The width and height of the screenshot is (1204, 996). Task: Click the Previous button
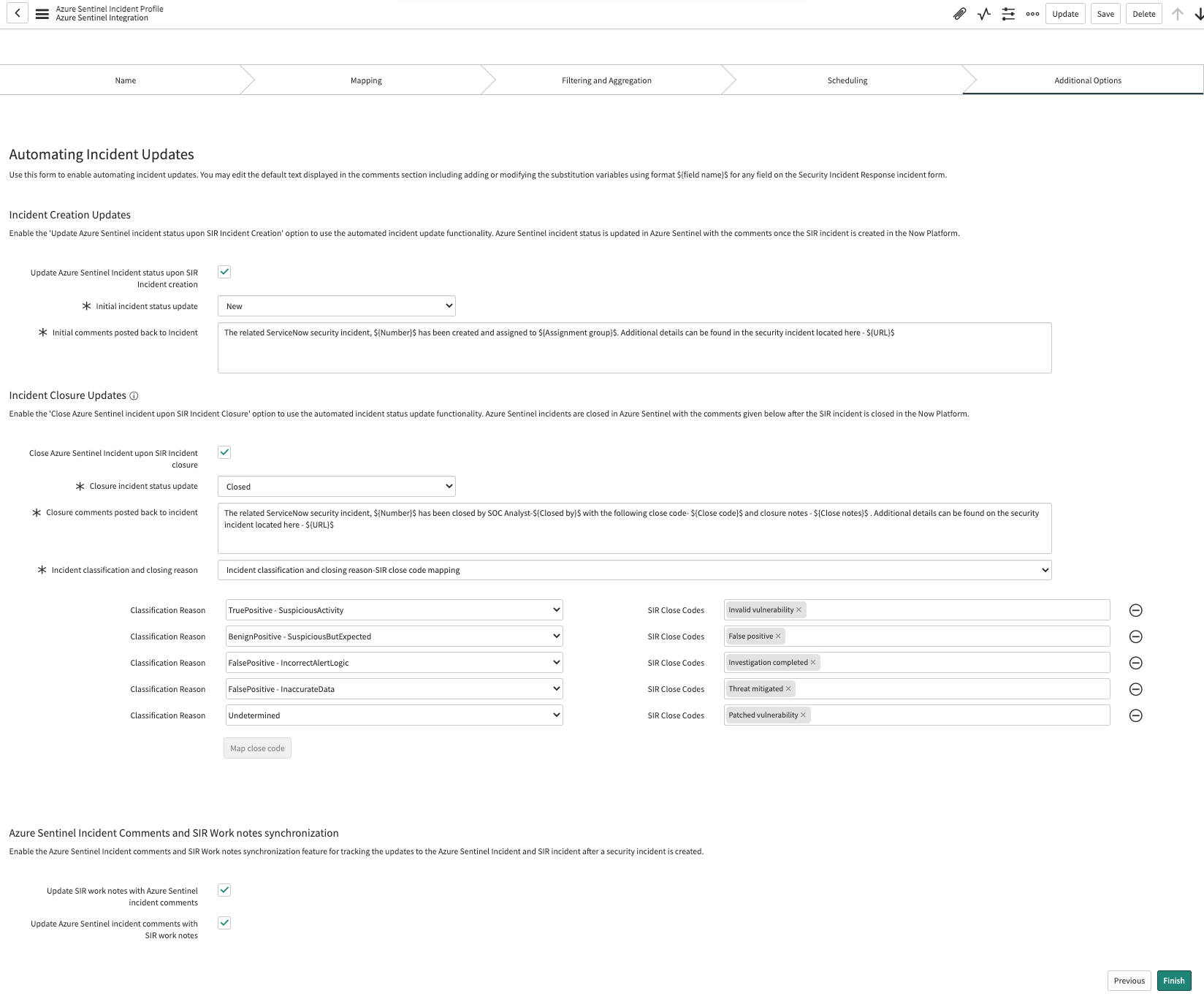(x=1129, y=981)
